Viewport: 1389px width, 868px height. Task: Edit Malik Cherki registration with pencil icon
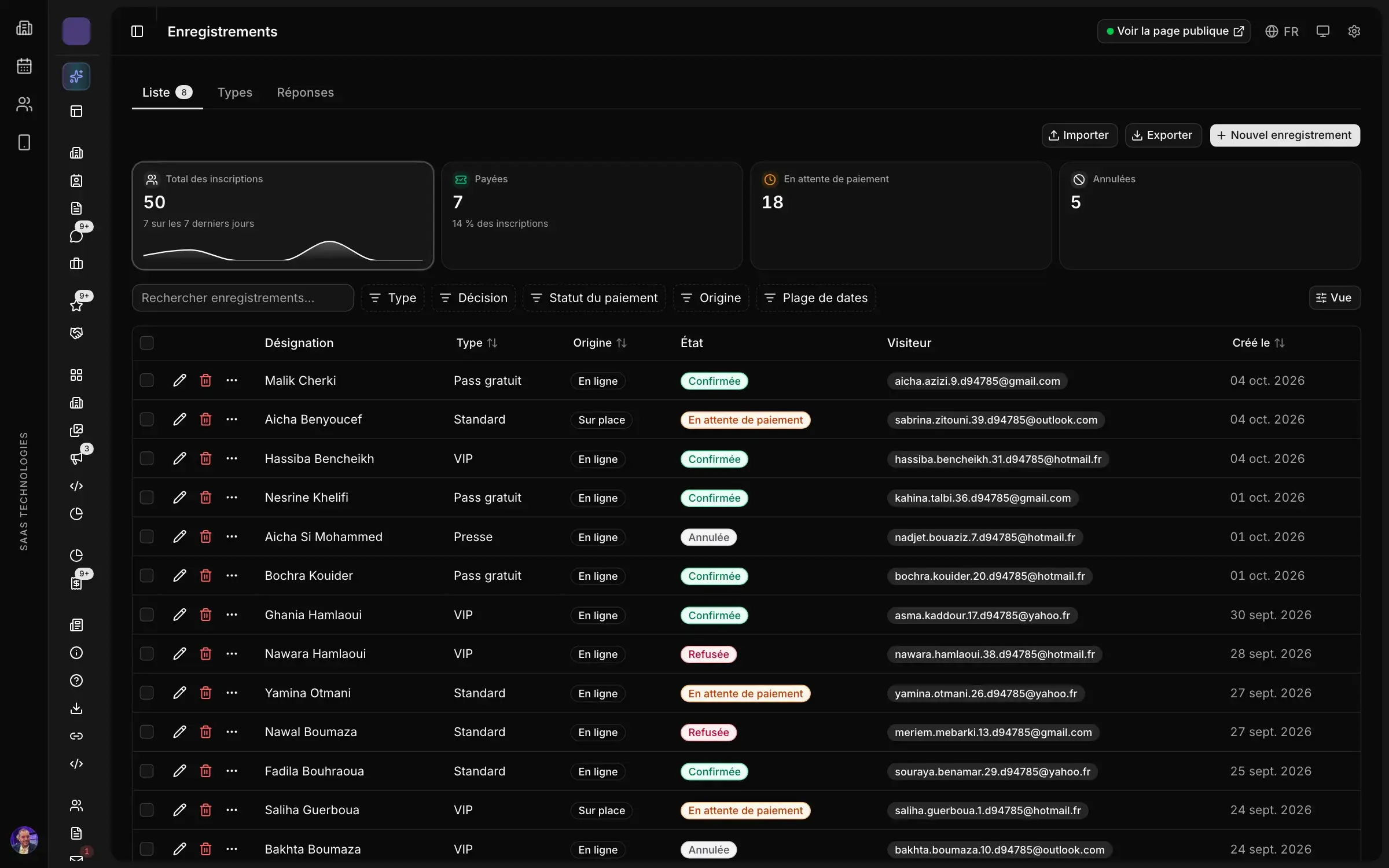(179, 380)
